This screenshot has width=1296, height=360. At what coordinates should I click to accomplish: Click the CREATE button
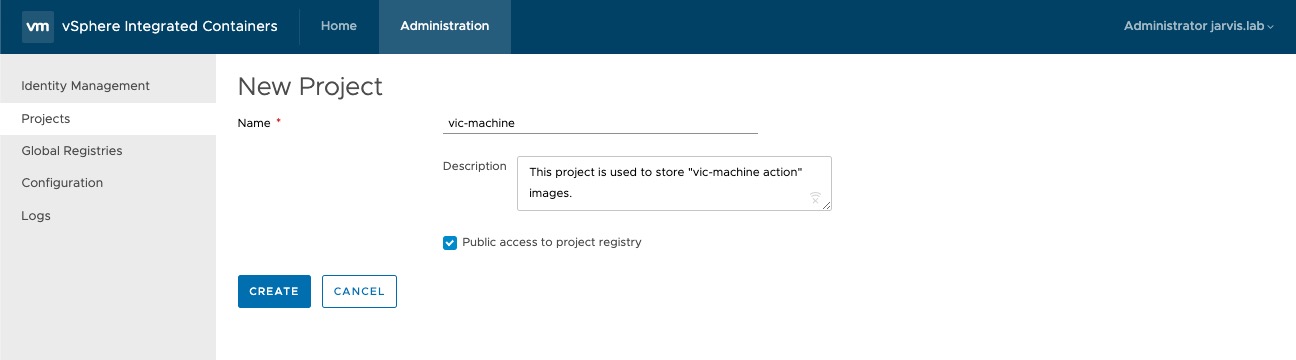coord(274,291)
